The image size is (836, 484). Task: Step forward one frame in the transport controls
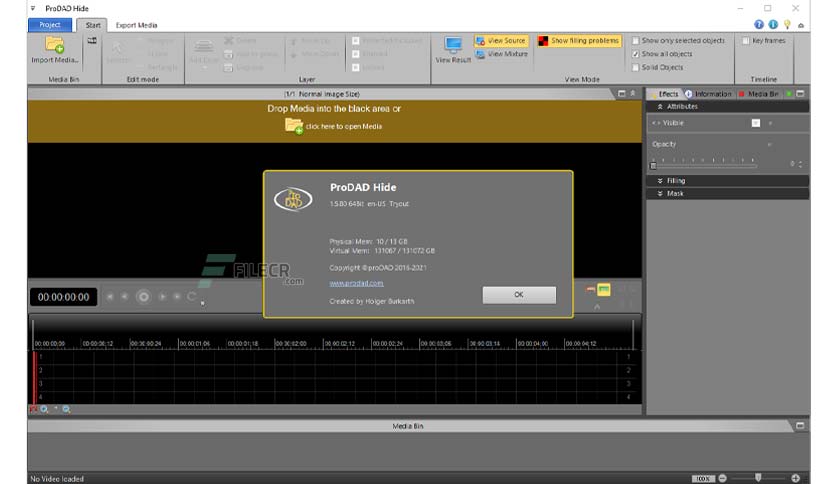pyautogui.click(x=163, y=297)
